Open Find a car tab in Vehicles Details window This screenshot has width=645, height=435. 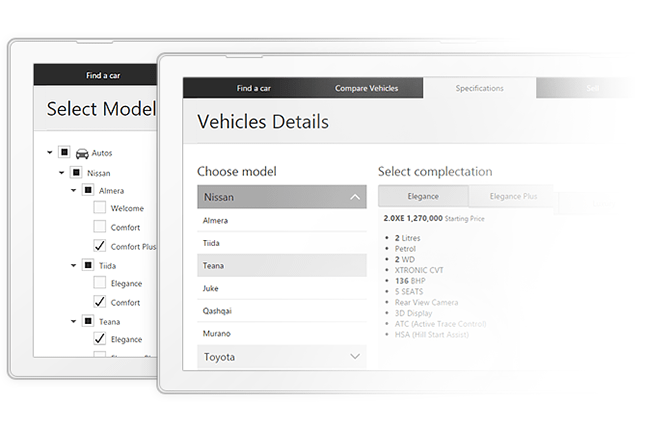tap(253, 88)
